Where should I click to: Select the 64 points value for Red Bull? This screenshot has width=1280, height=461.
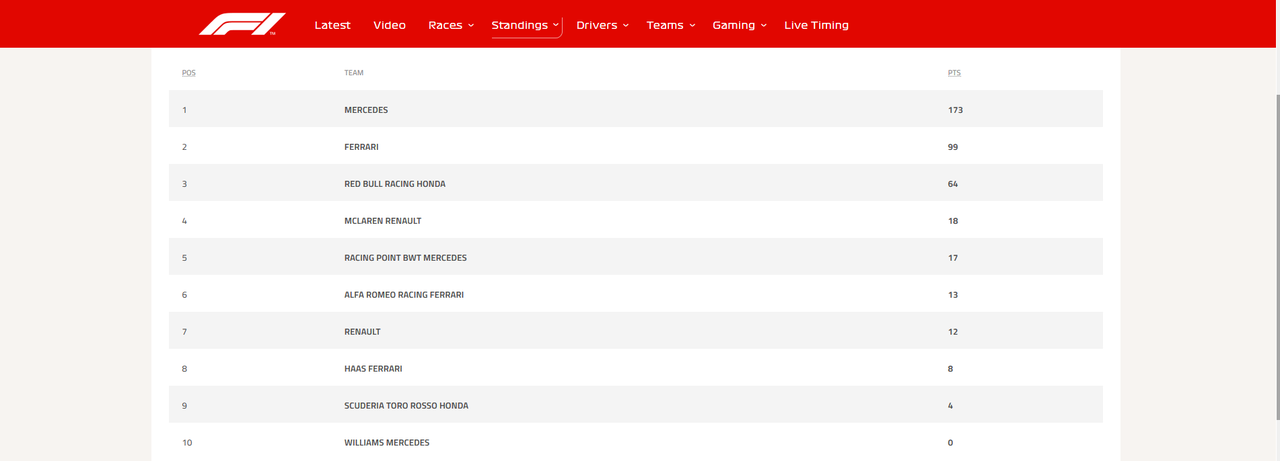coord(953,184)
